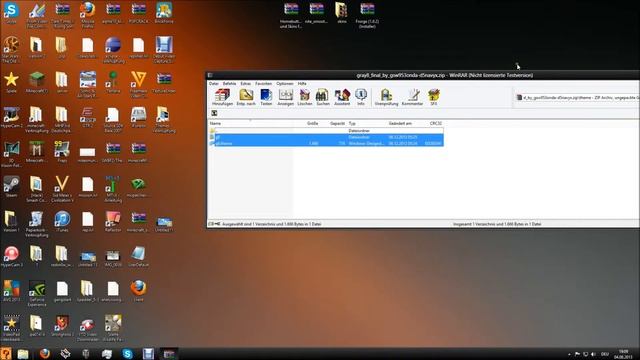Open the Extras menu
This screenshot has width=640, height=360.
246,83
